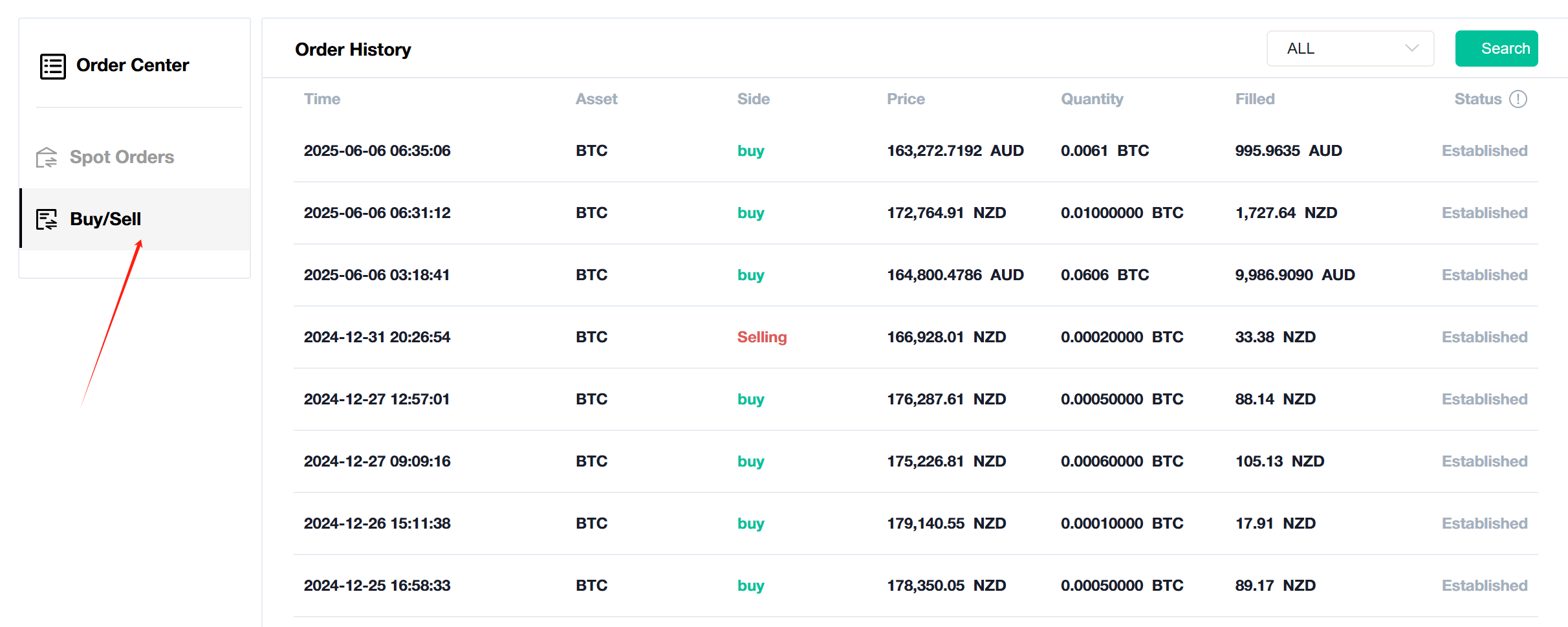This screenshot has height=627, width=1568.
Task: Click the Status column header label
Action: 1477,99
